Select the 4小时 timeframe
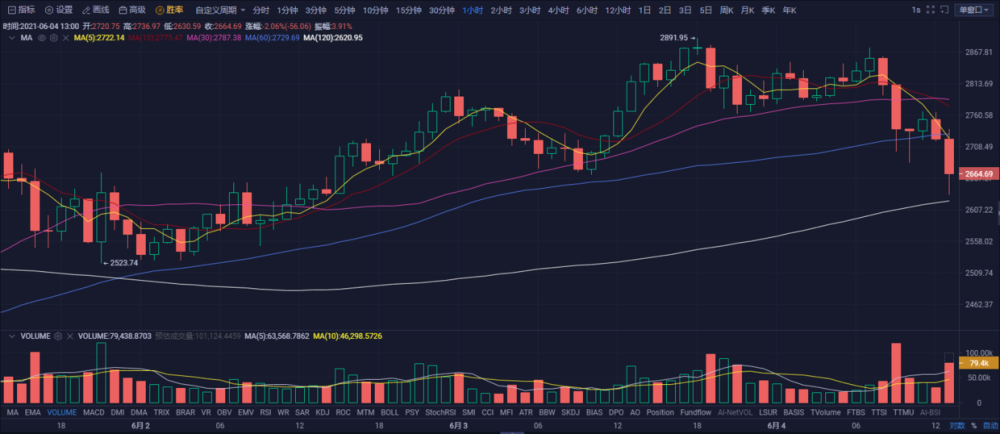Viewport: 1000px width, 434px height. click(559, 10)
